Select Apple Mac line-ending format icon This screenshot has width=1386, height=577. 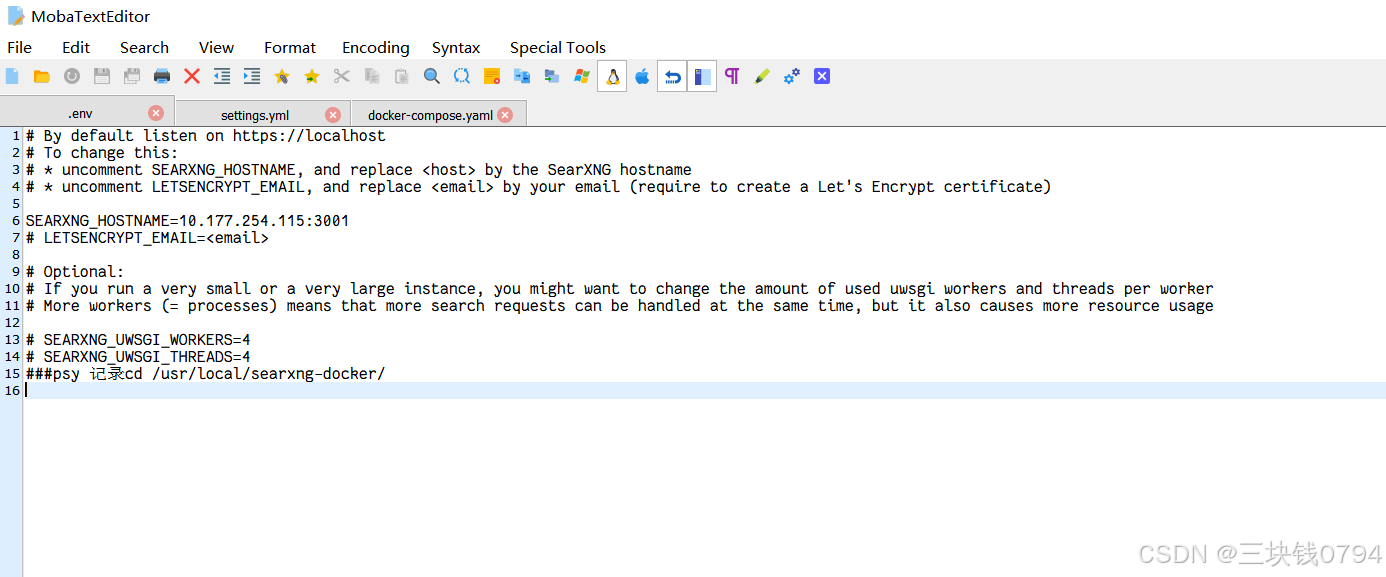click(642, 76)
